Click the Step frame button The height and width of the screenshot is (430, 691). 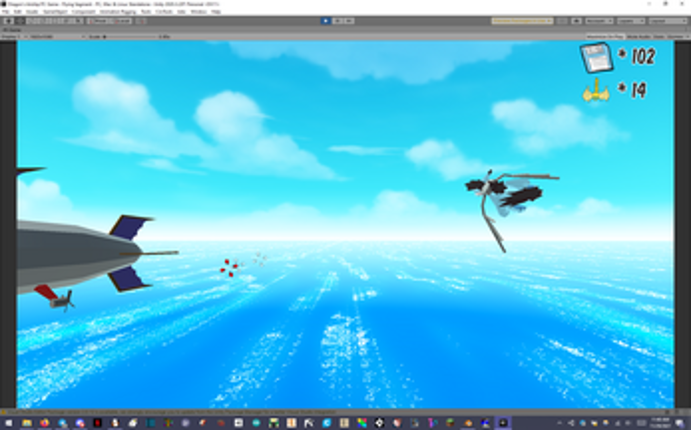(x=348, y=21)
